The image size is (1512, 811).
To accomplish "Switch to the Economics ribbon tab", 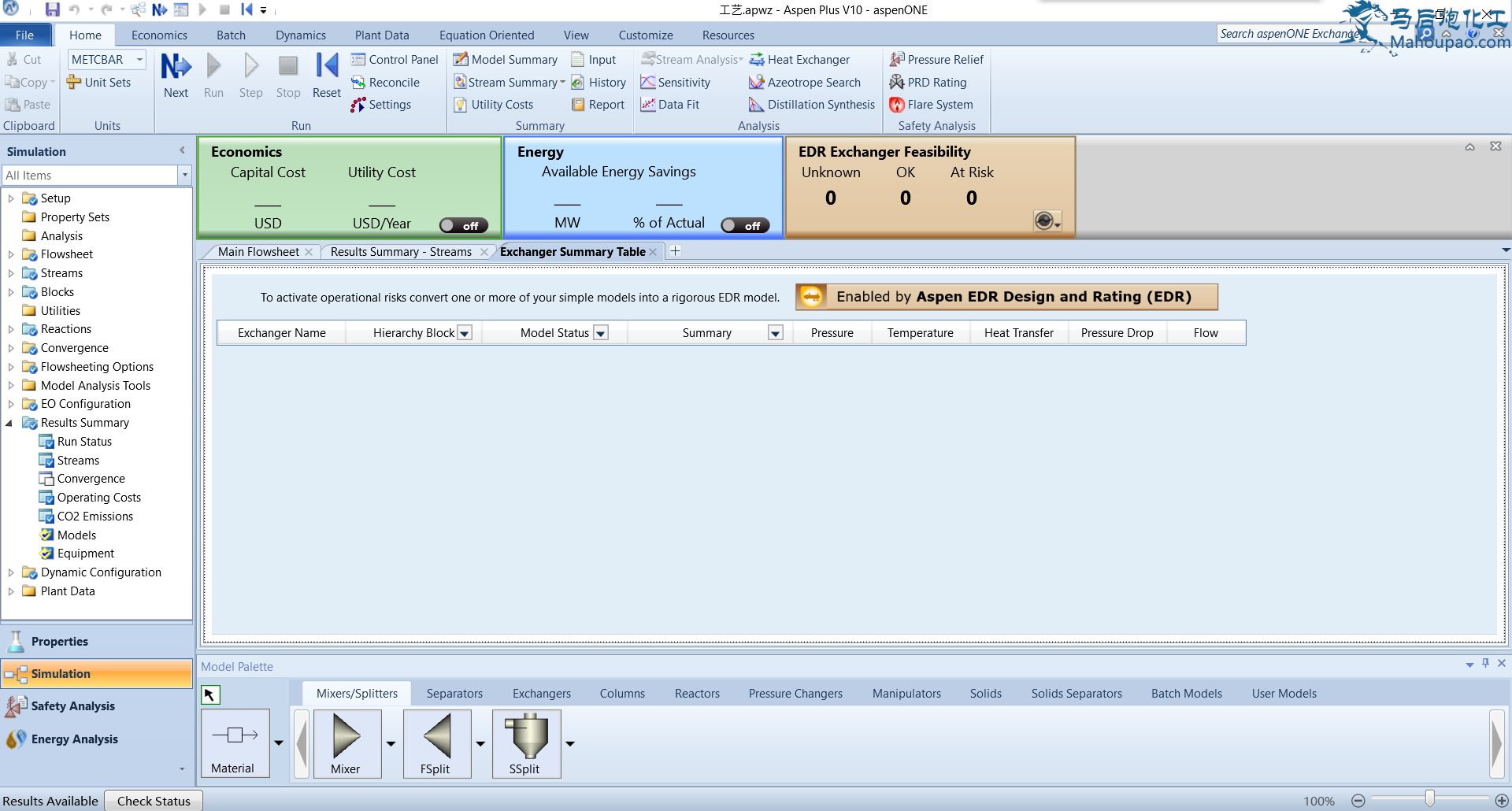I will [x=159, y=35].
